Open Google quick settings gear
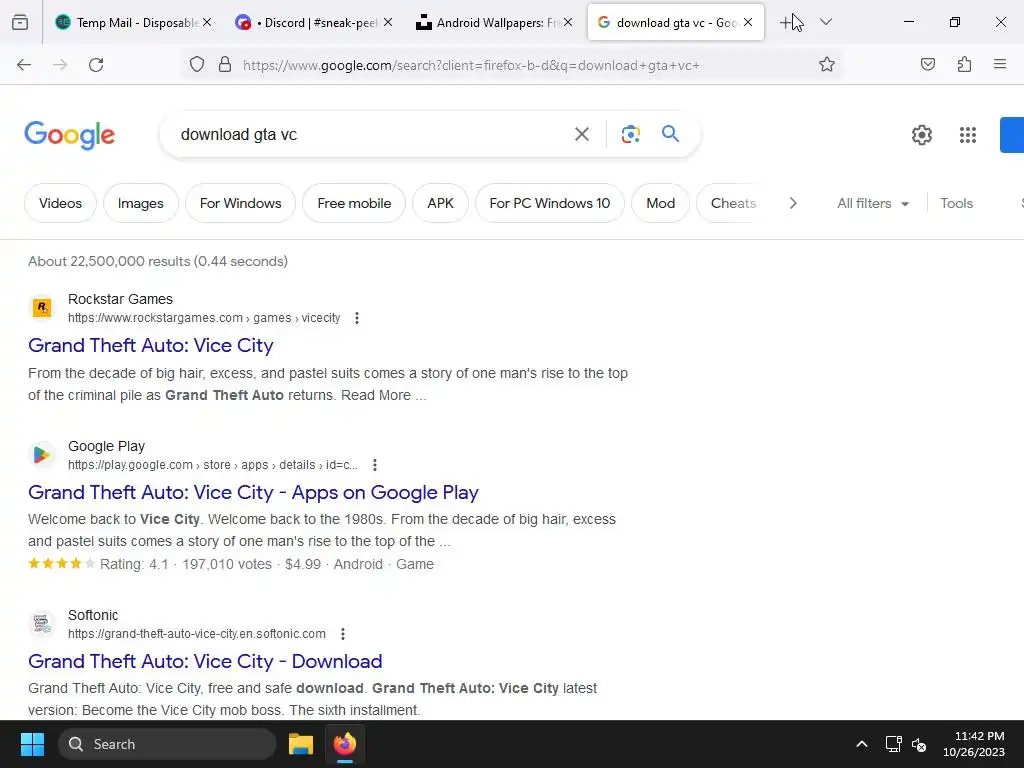This screenshot has height=768, width=1024. coord(921,135)
